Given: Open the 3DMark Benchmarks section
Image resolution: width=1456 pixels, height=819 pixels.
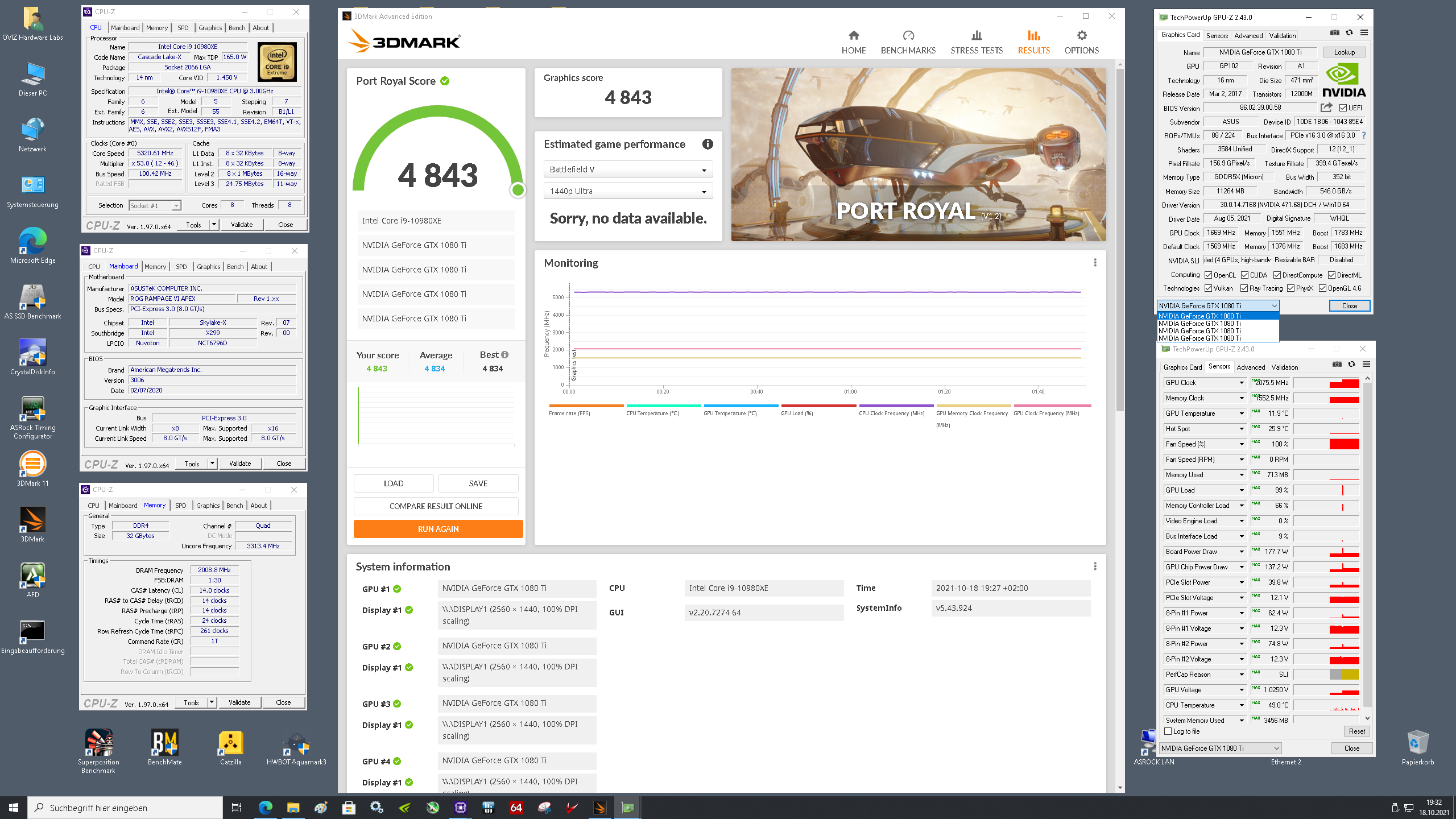Looking at the screenshot, I should (x=908, y=43).
